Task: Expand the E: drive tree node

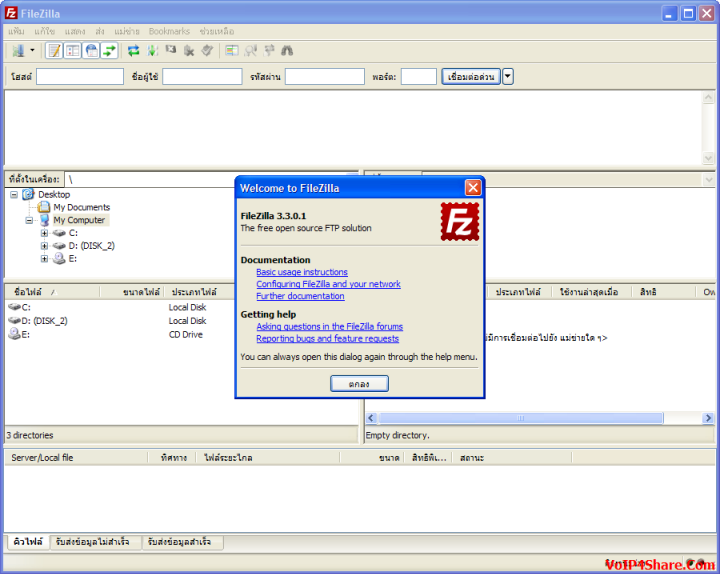Action: coord(45,259)
